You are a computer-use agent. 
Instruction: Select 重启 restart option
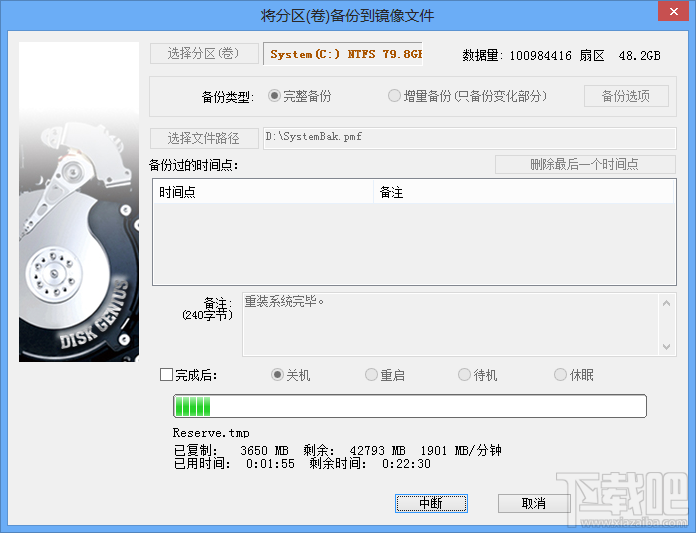tap(384, 375)
